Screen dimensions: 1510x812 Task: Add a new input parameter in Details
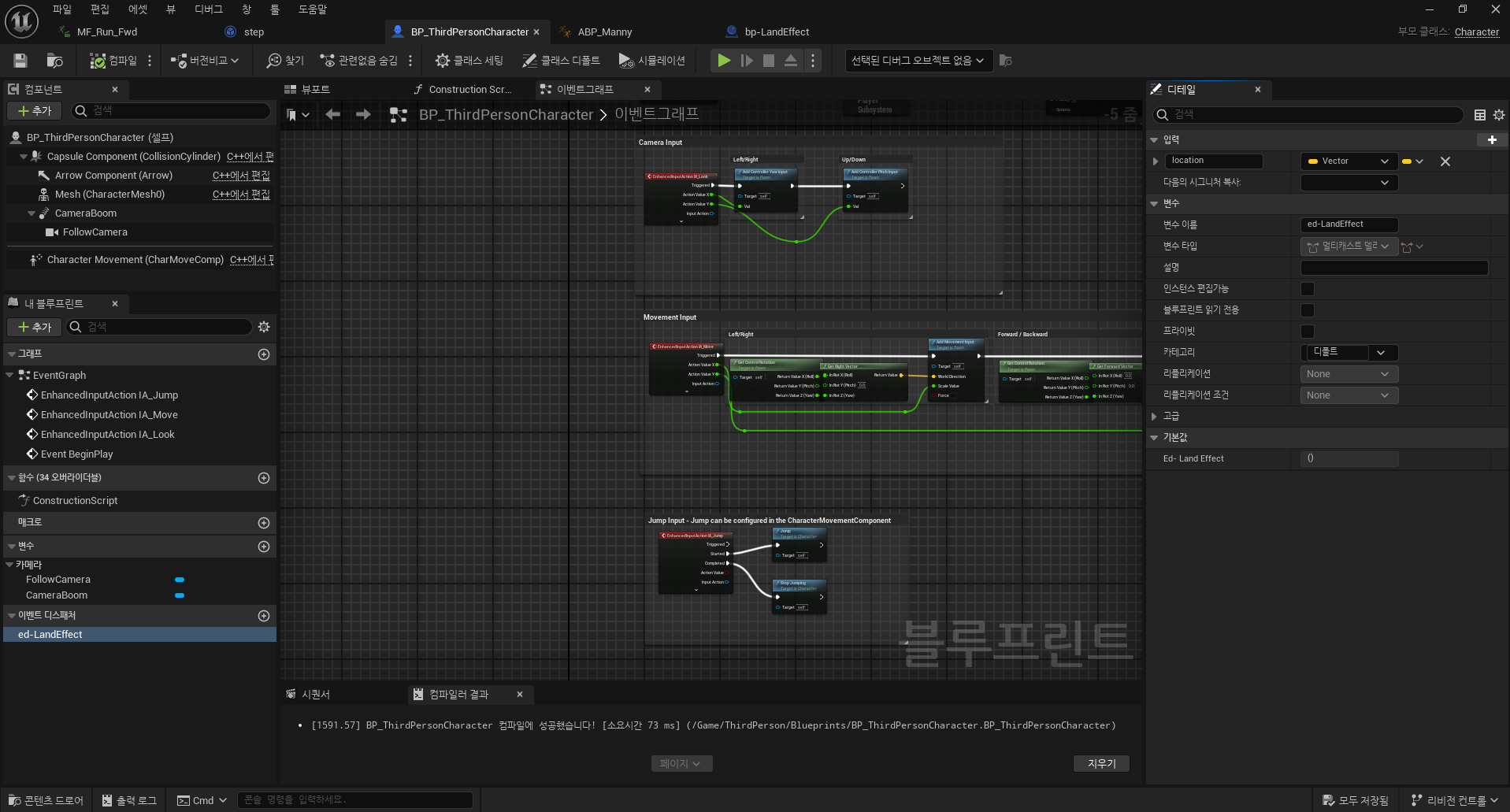point(1492,140)
